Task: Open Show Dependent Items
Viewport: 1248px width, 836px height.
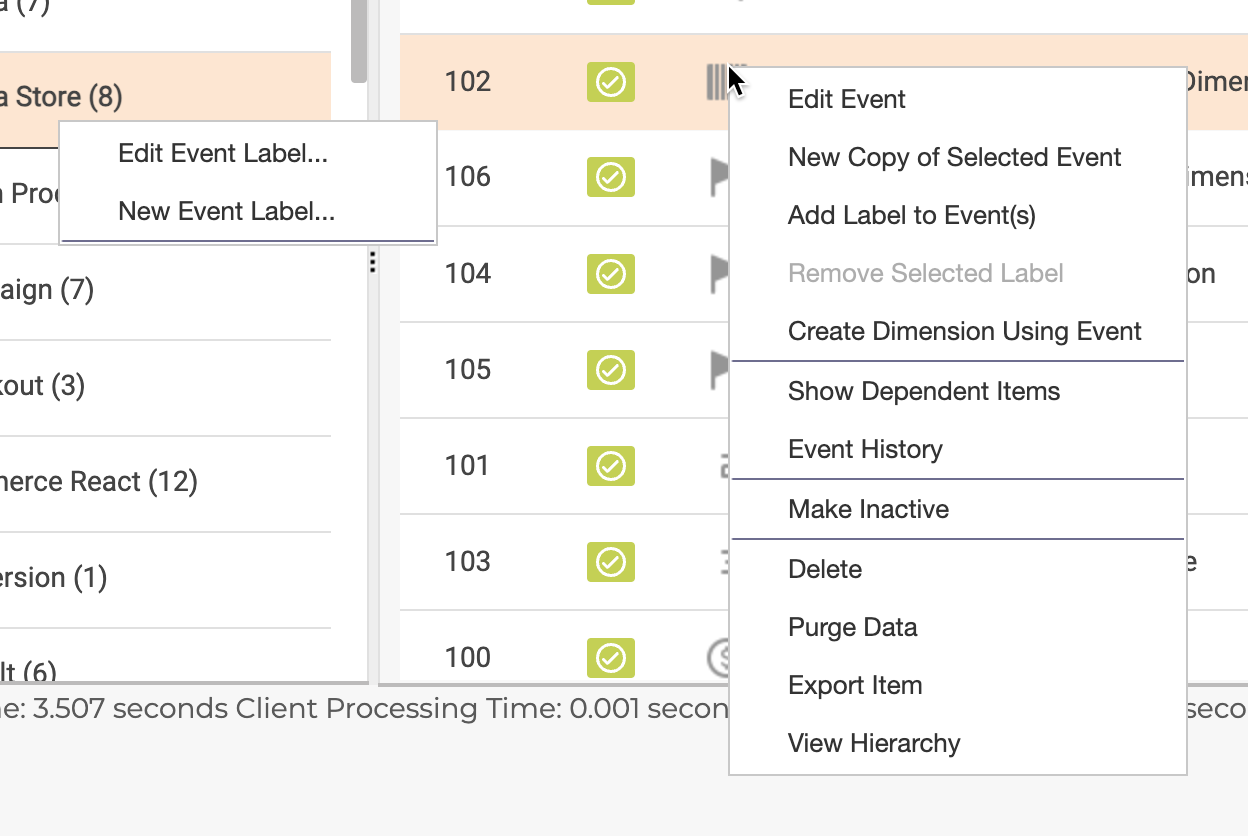Action: (x=923, y=391)
